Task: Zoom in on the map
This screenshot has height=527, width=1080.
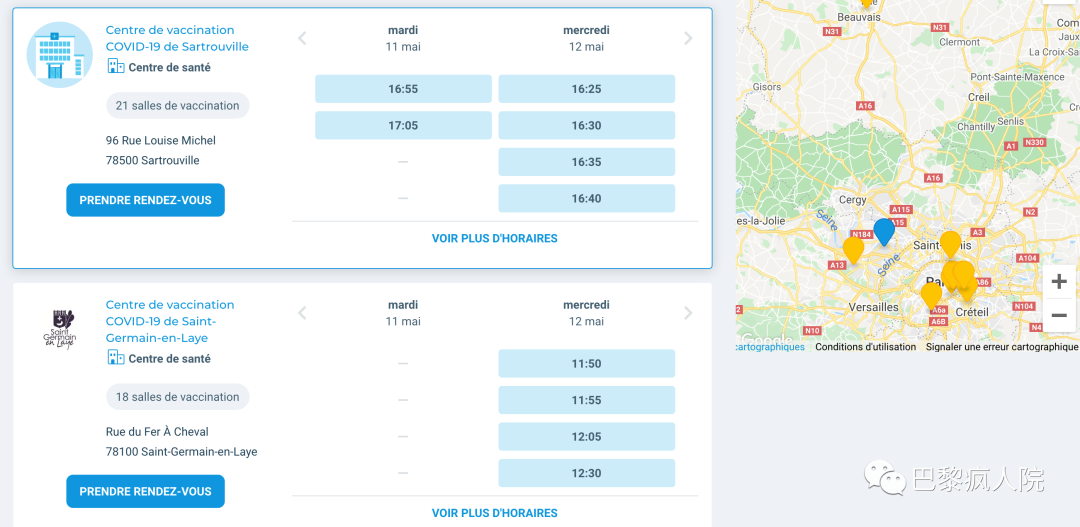Action: tap(1059, 282)
